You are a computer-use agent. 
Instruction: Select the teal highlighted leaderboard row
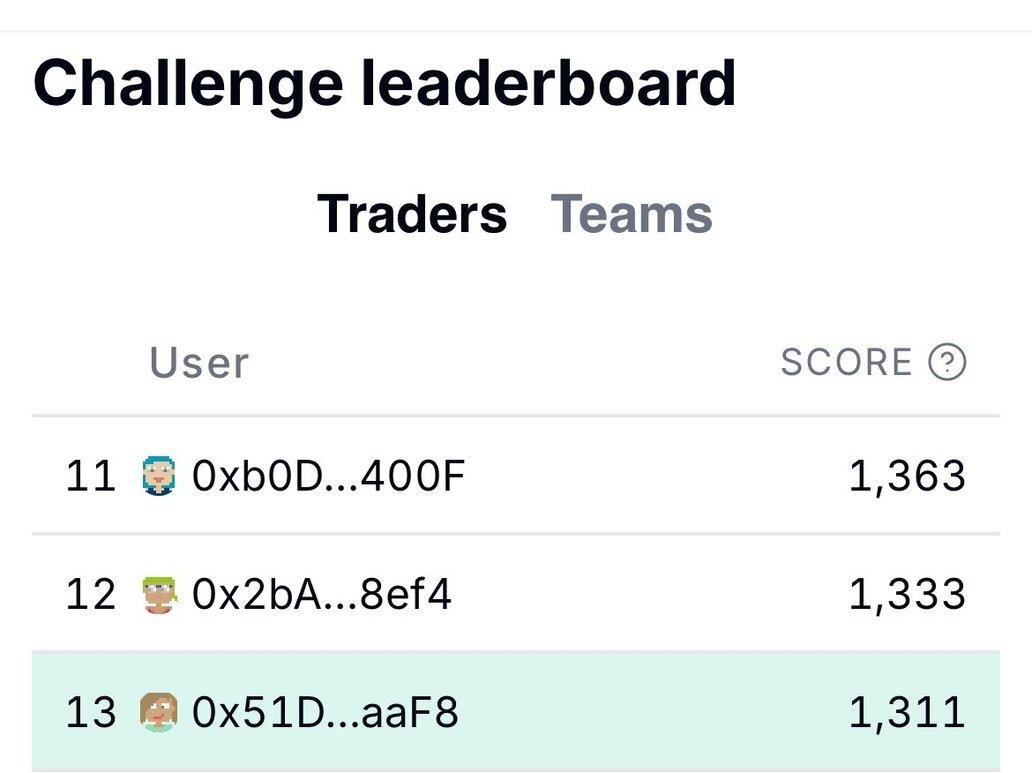point(600,713)
